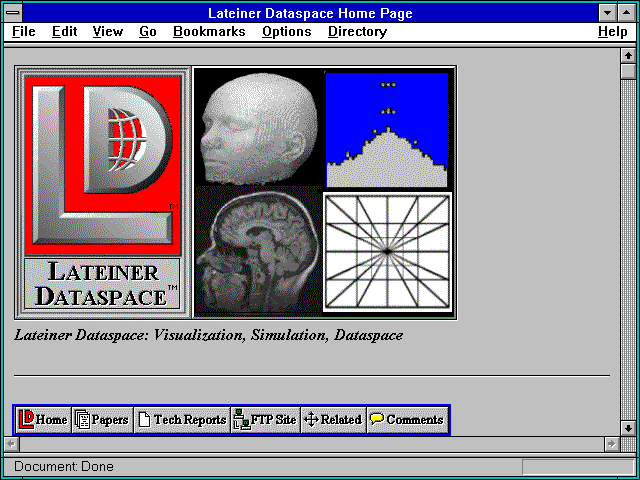Image resolution: width=640 pixels, height=480 pixels.
Task: Click the vertical scrollbar down arrow
Action: pyautogui.click(x=628, y=428)
